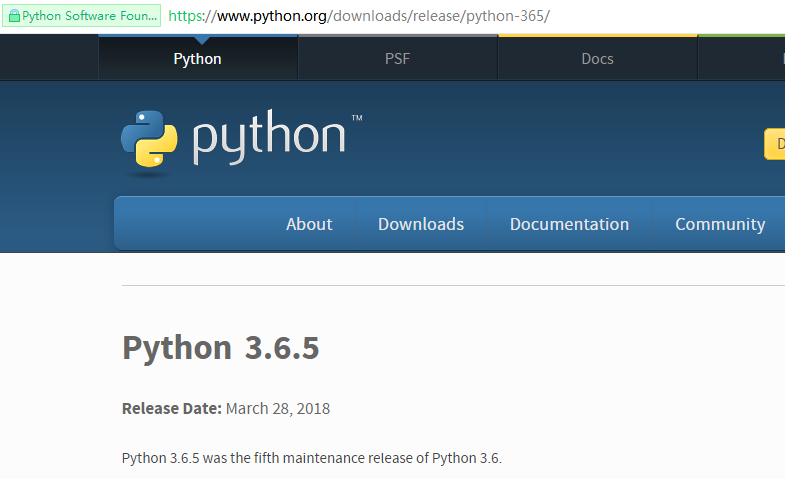The height and width of the screenshot is (479, 785).
Task: Open the Downloads navigation menu
Action: click(421, 224)
